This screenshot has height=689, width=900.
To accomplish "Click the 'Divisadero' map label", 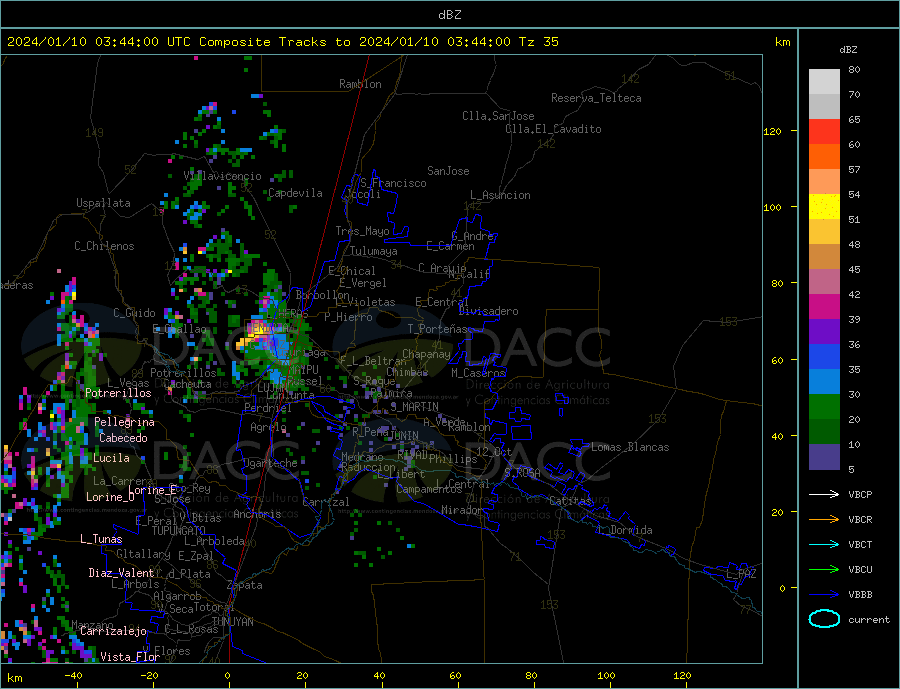I will click(x=488, y=311).
